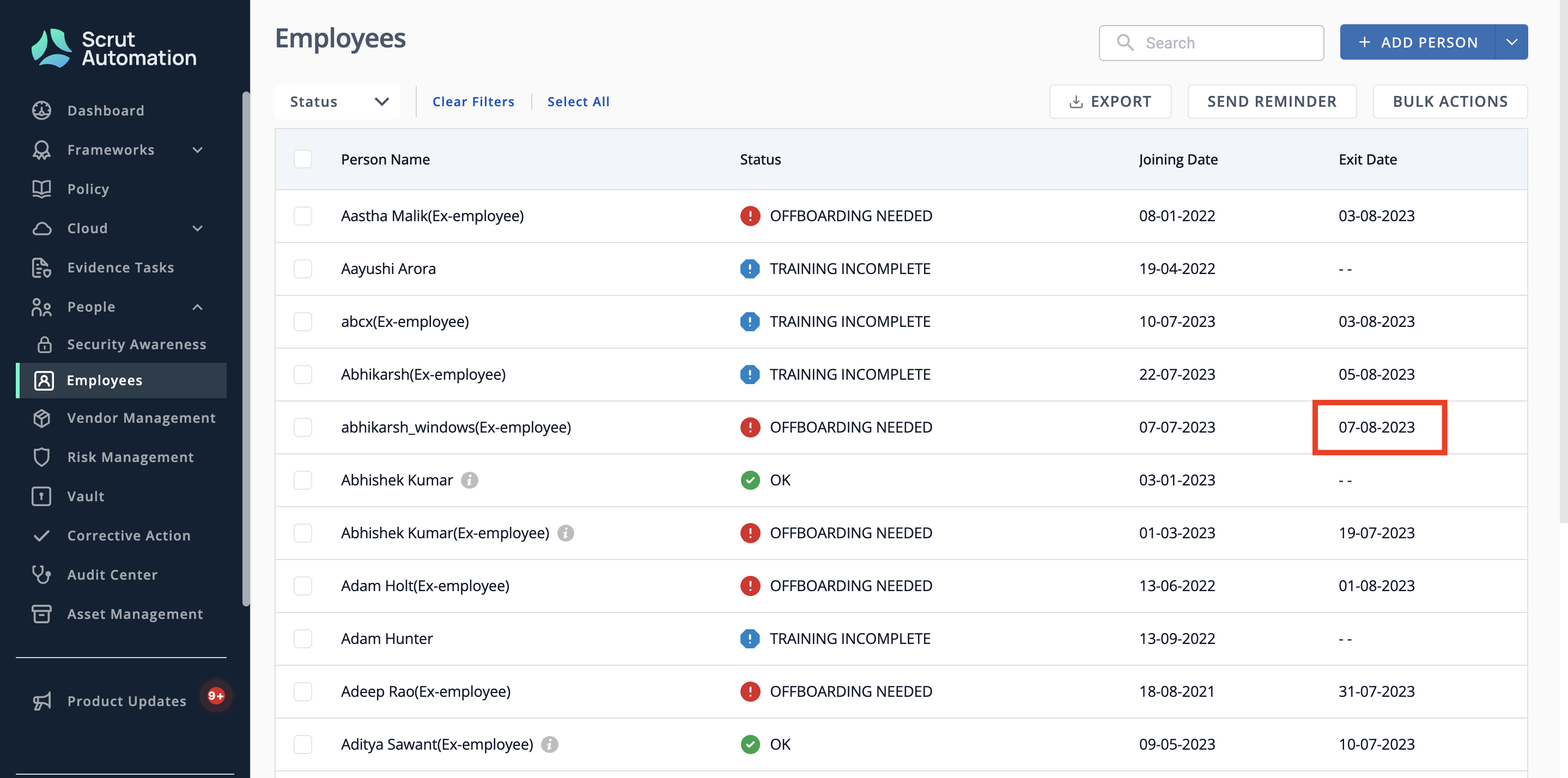
Task: Expand the Frameworks menu chevron
Action: (x=198, y=150)
